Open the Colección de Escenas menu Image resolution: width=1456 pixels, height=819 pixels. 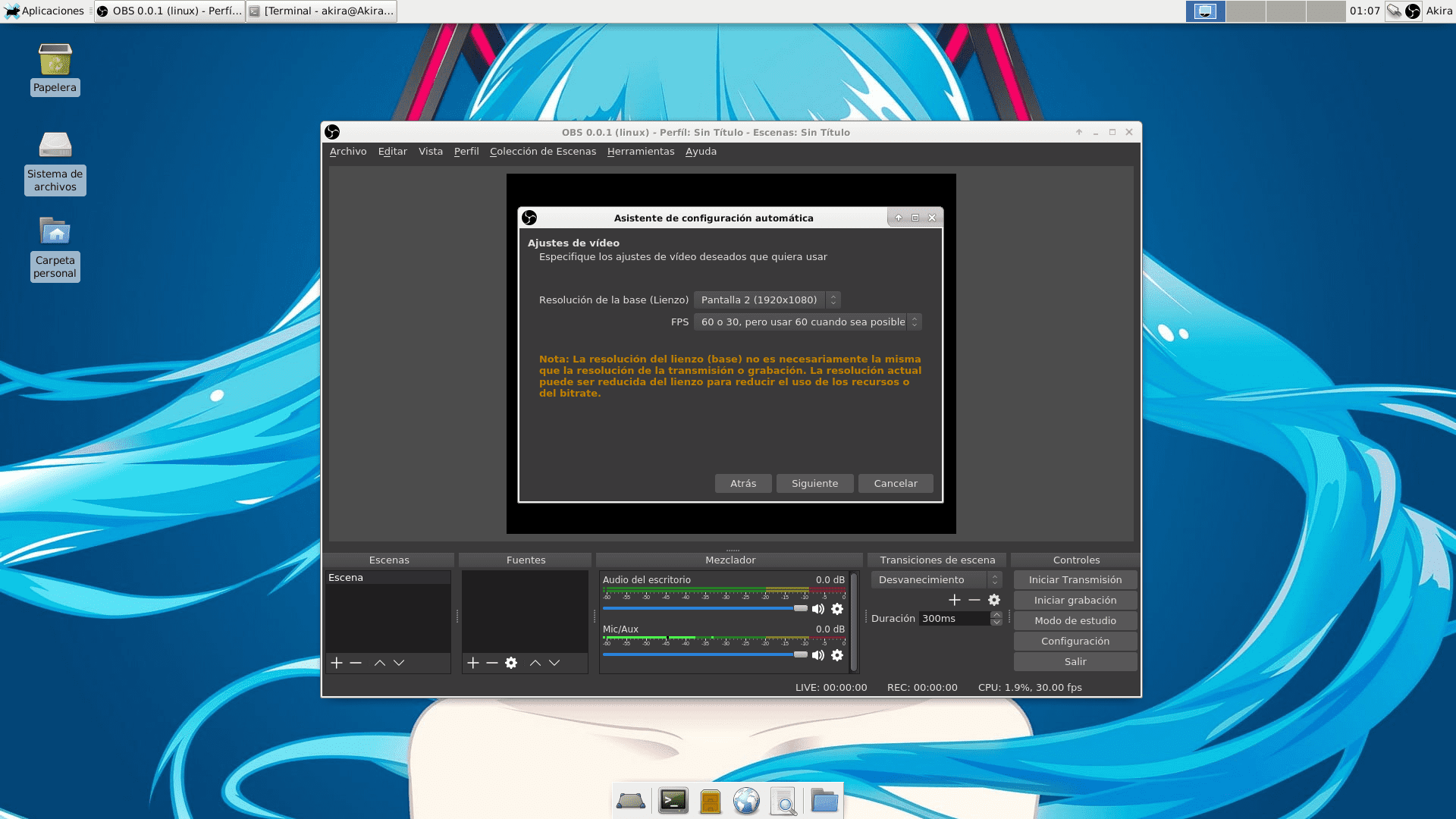[x=543, y=151]
